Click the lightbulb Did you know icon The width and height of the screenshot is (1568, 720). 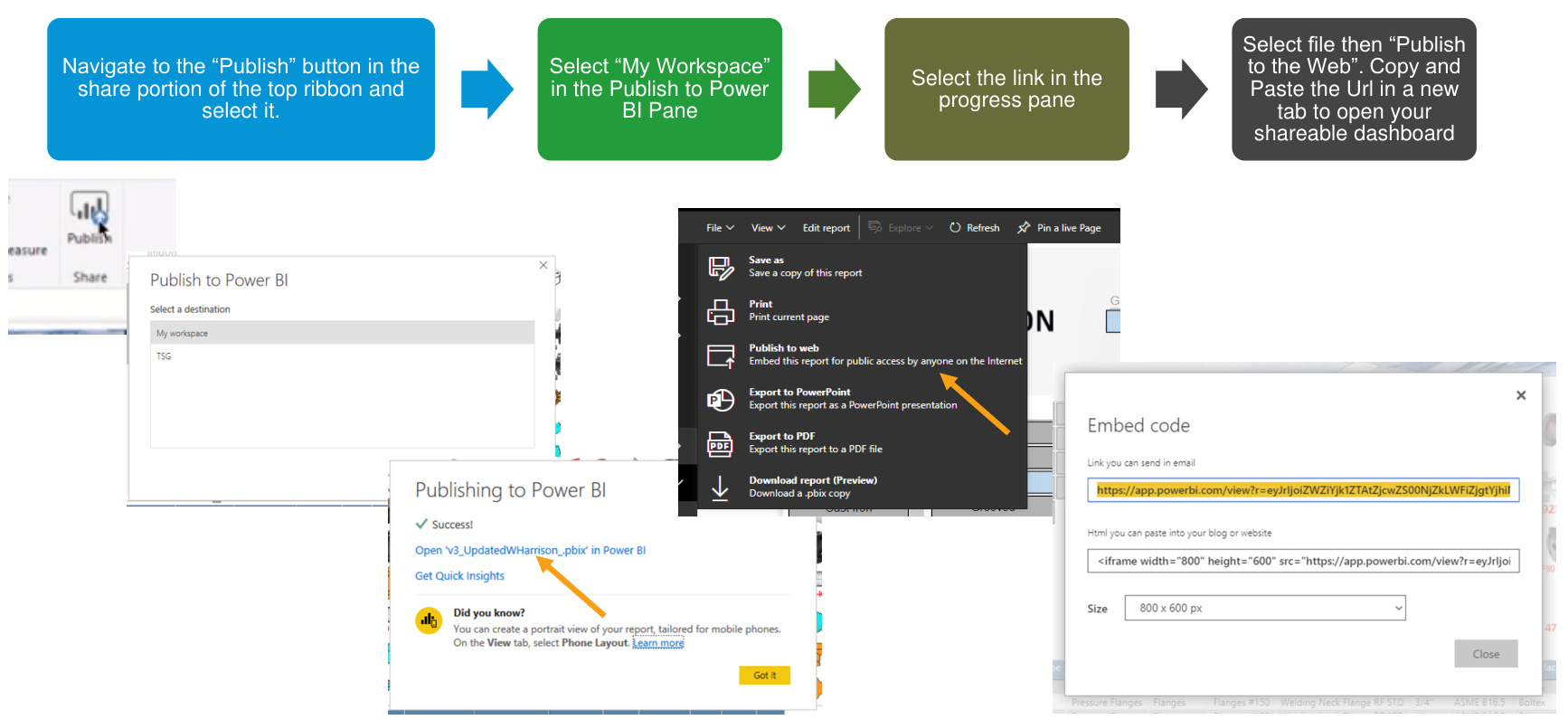[428, 621]
